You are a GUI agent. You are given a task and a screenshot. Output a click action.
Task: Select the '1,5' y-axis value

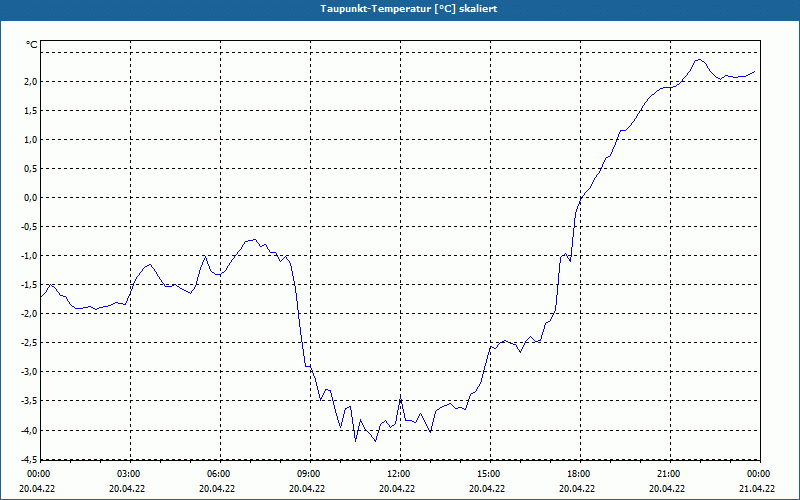29,111
